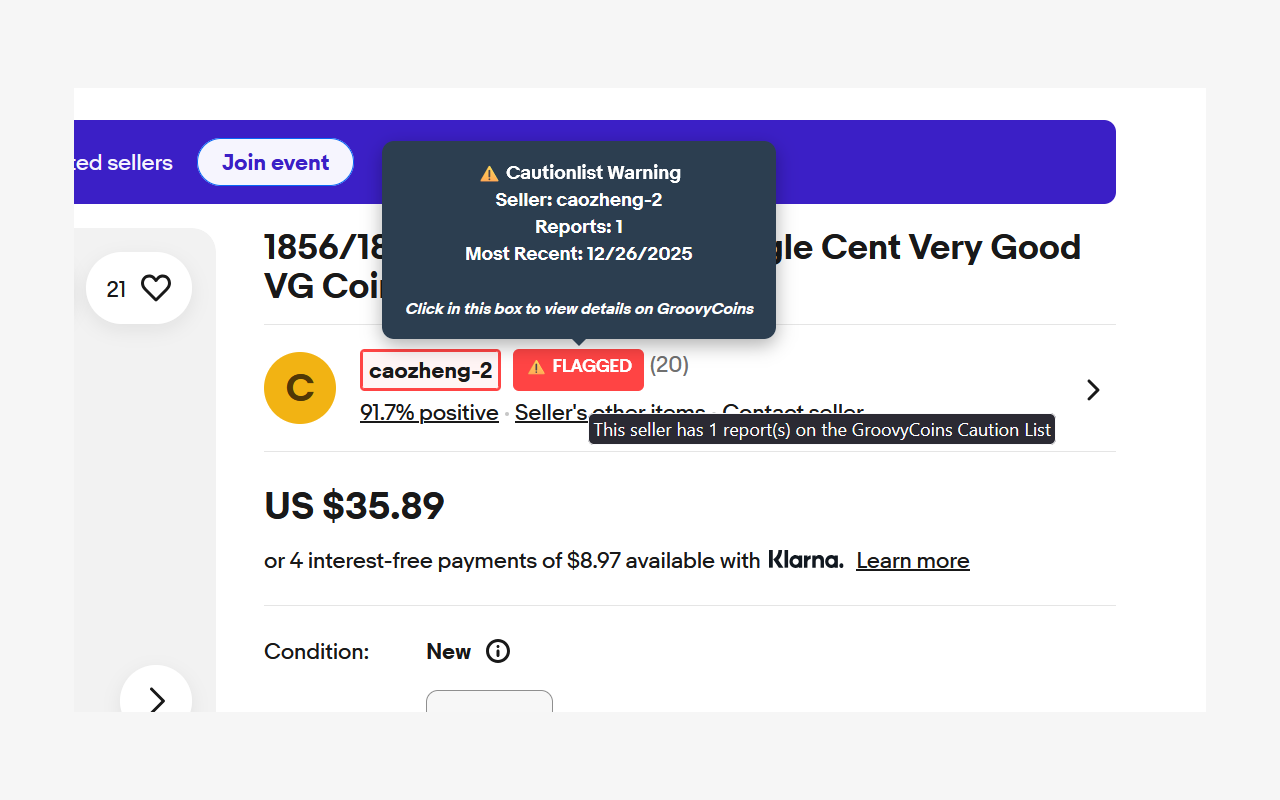Click the US $35.89 price
This screenshot has height=800, width=1280.
(x=354, y=506)
